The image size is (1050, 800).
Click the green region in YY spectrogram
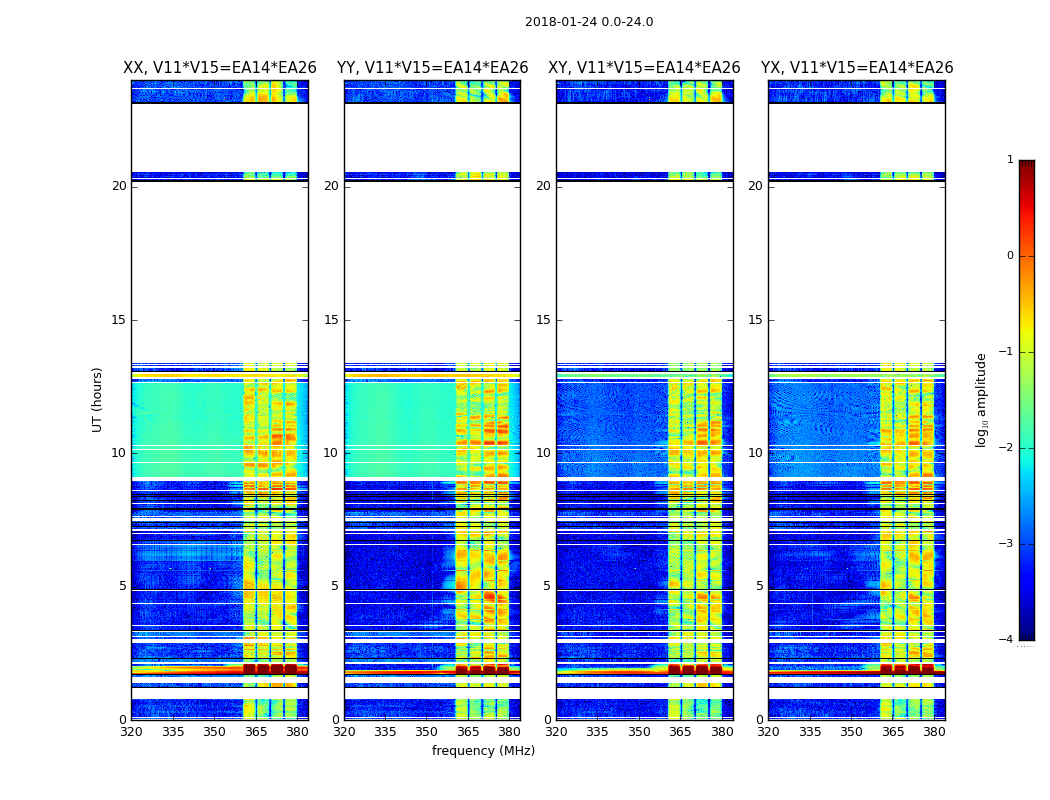pyautogui.click(x=400, y=420)
